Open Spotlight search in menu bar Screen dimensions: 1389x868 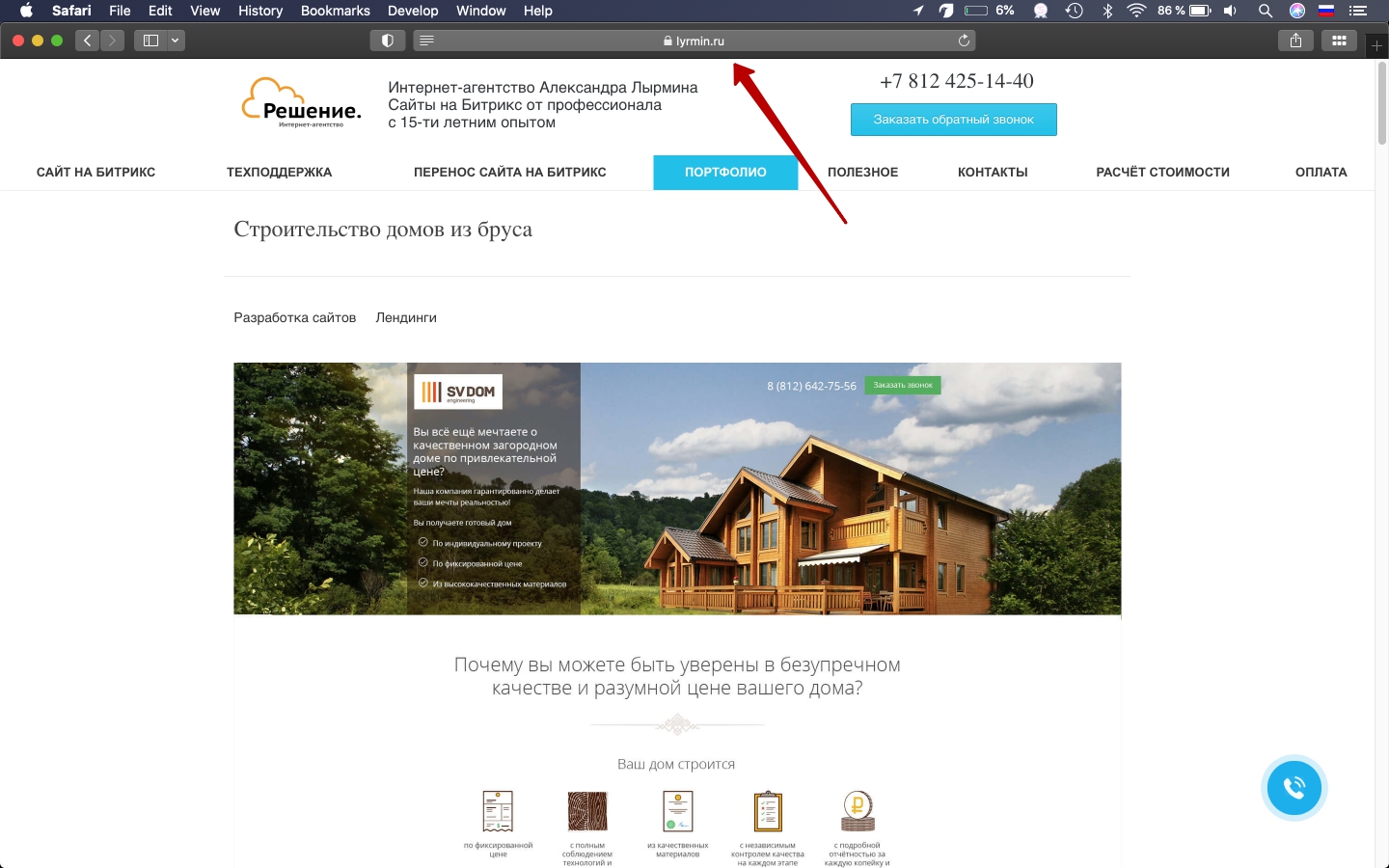[1265, 11]
